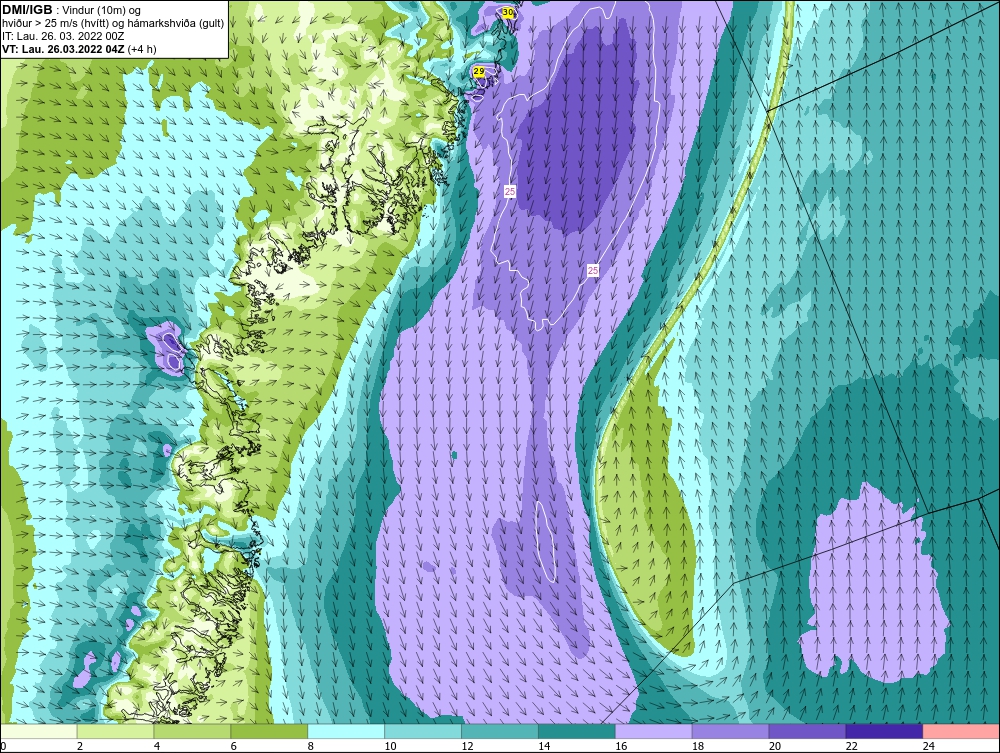Select the 10–12 m/s turquoise legend swatch

(423, 731)
